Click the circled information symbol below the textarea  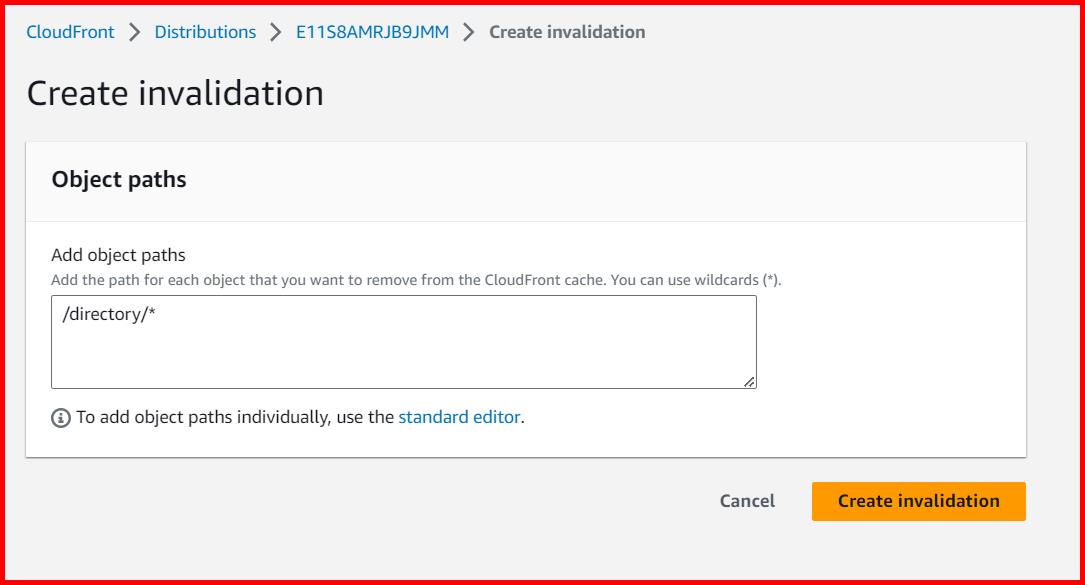tap(59, 417)
